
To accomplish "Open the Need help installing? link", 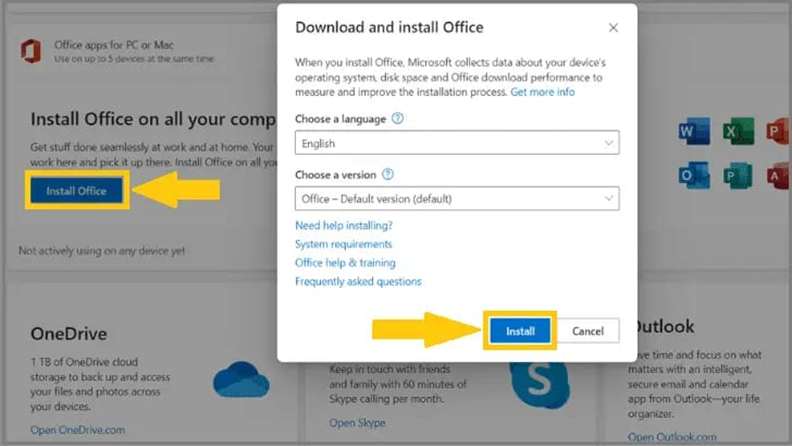I will 343,225.
